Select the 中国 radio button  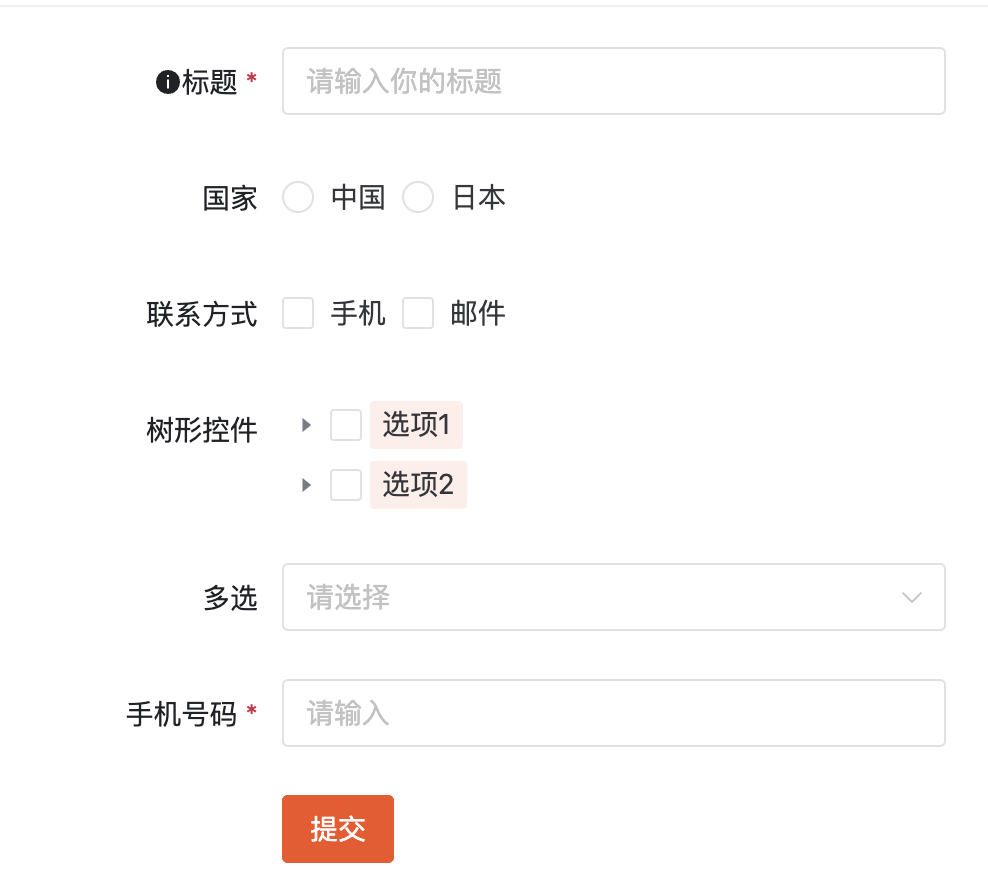(x=297, y=197)
